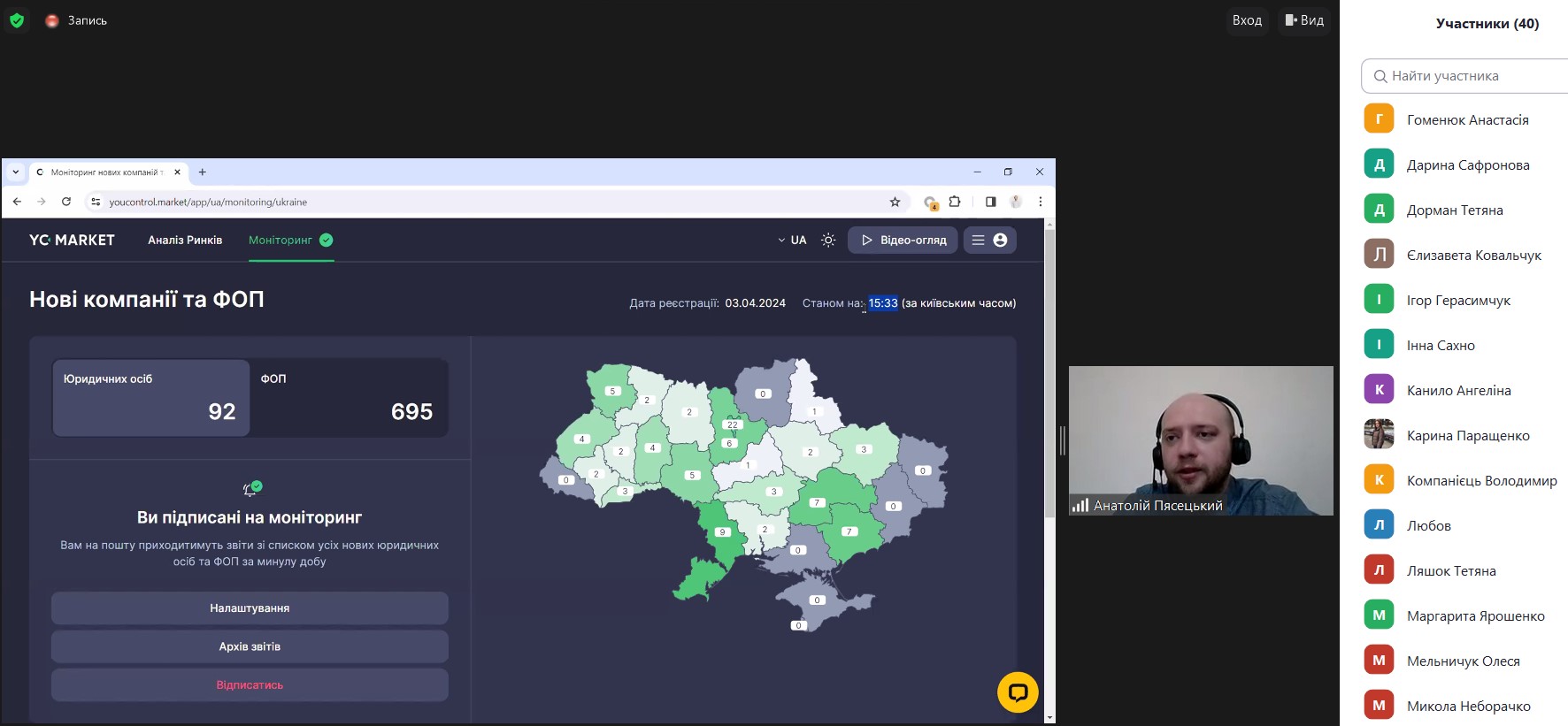Open the Аналіз Ринків tab
The image size is (1568, 726).
(x=185, y=240)
